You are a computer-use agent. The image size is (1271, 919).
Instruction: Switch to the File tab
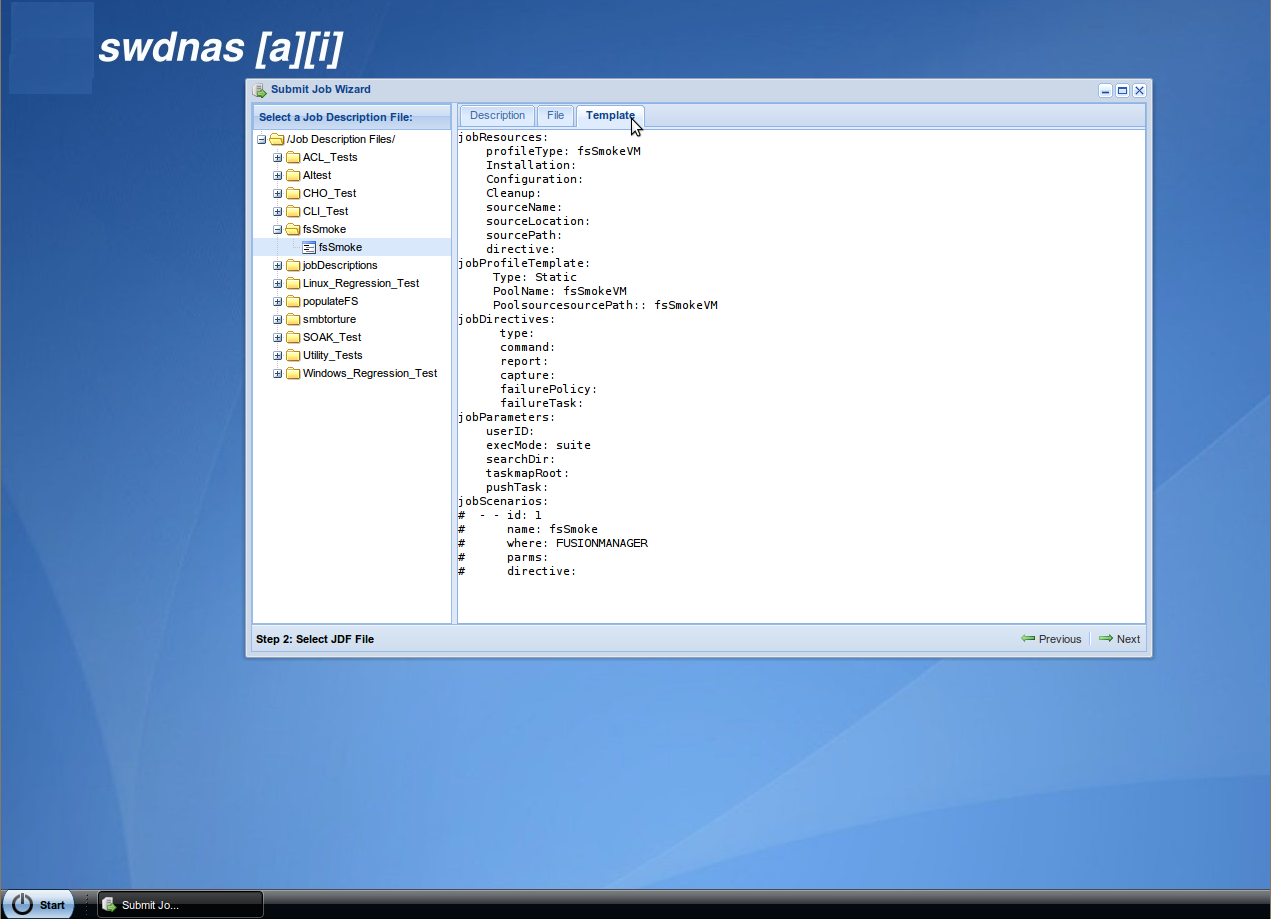[x=555, y=116]
